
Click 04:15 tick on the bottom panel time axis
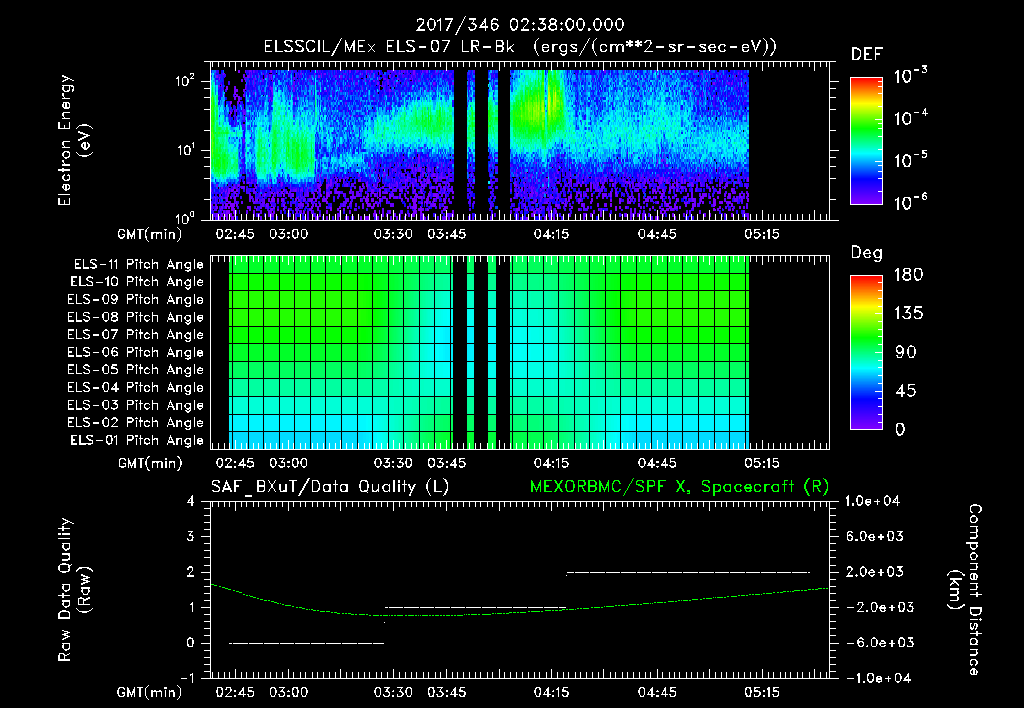click(x=552, y=692)
